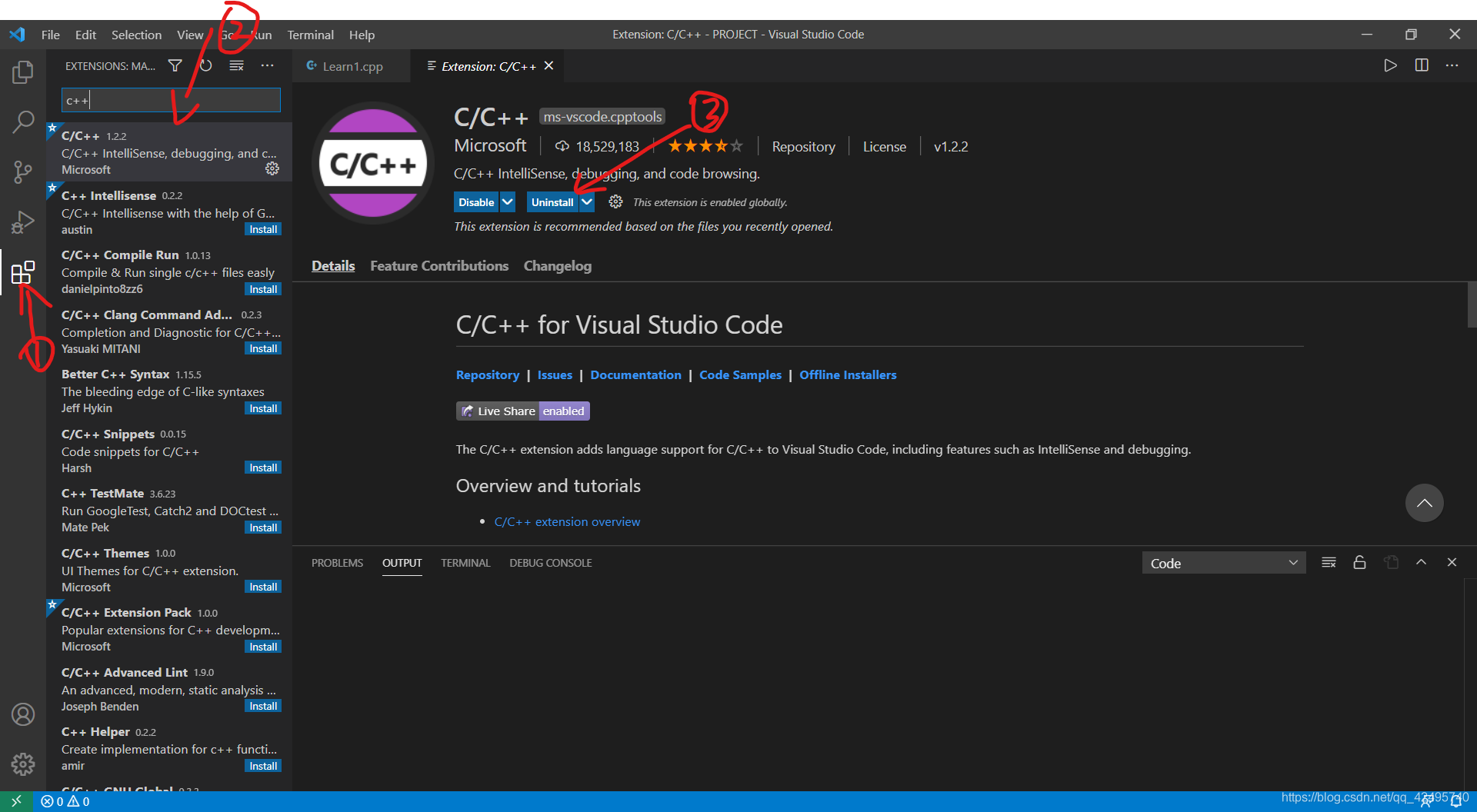Switch to the TERMINAL panel tab
The image size is (1477, 812).
[465, 563]
